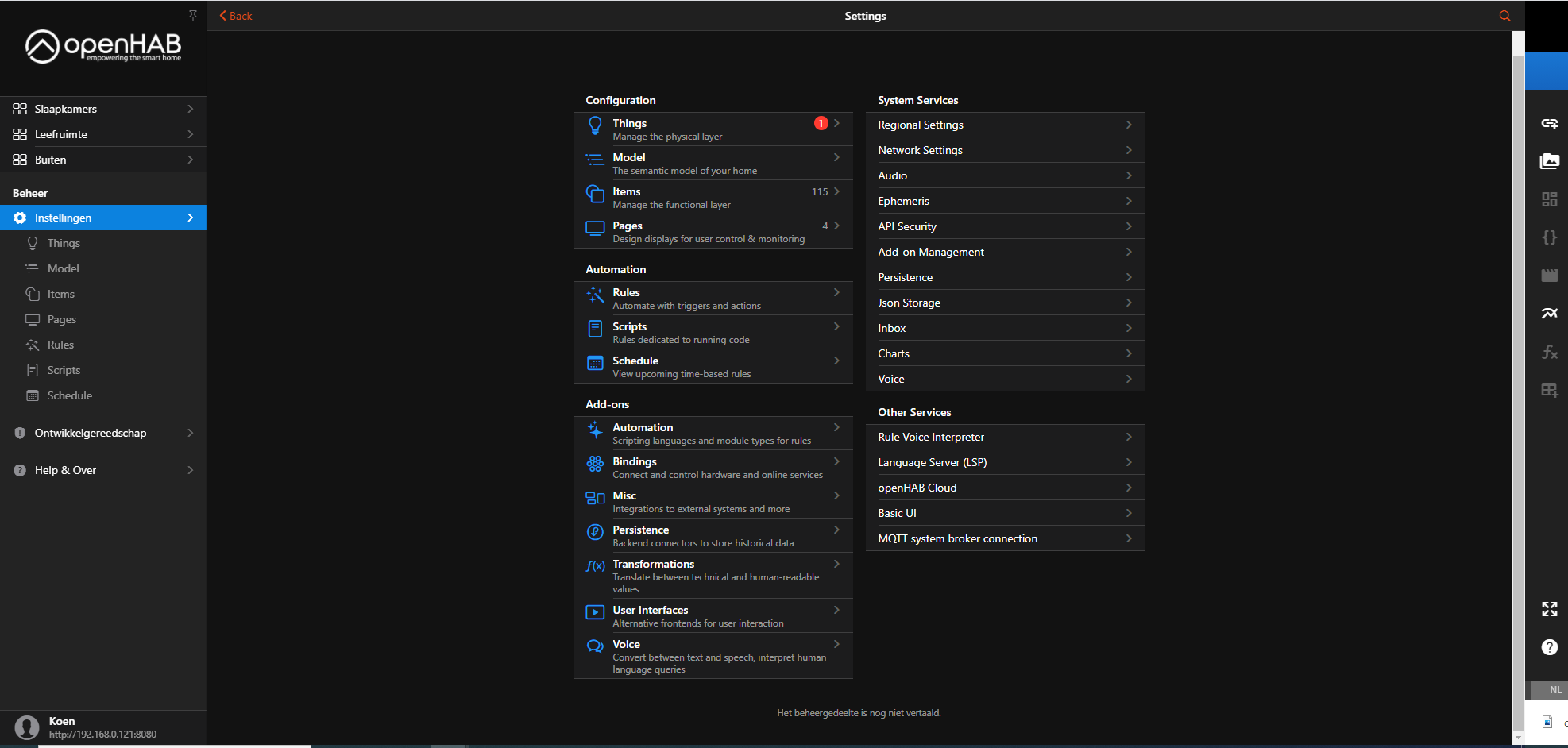The image size is (1568, 748).
Task: Open Audio under System Services
Action: pyautogui.click(x=1005, y=175)
